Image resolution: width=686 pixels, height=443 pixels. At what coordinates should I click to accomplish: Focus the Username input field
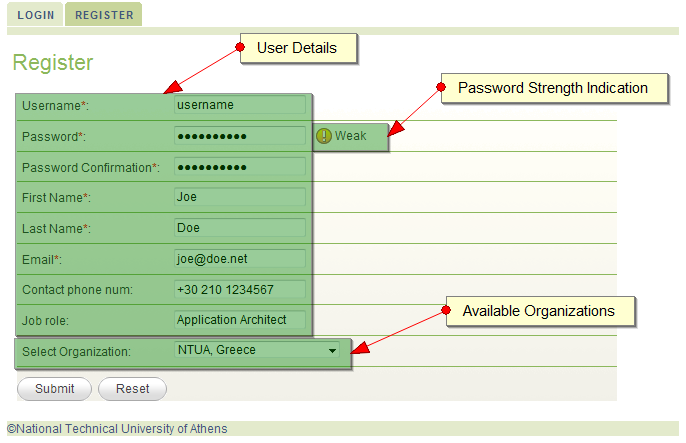coord(240,105)
